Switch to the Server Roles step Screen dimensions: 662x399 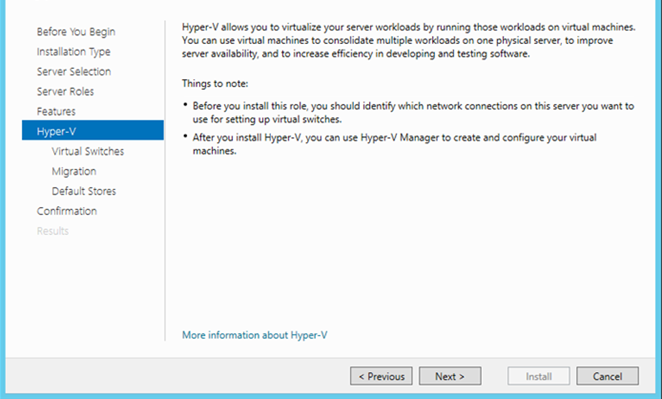point(65,91)
